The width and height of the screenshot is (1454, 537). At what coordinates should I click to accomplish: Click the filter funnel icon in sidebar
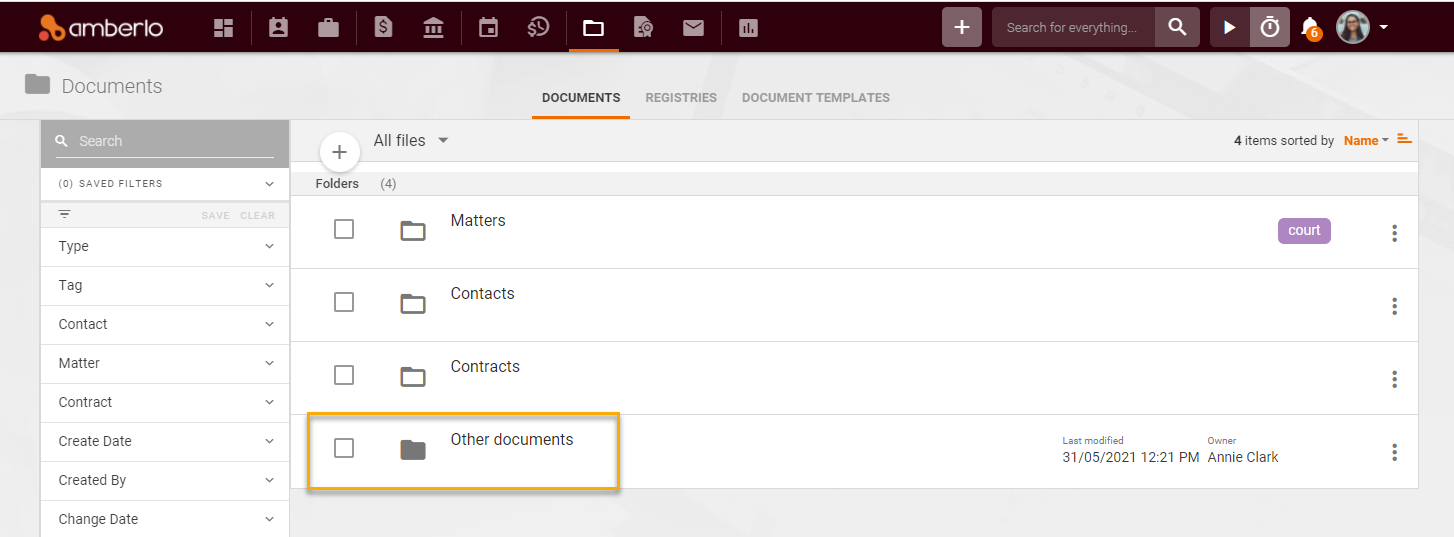65,214
